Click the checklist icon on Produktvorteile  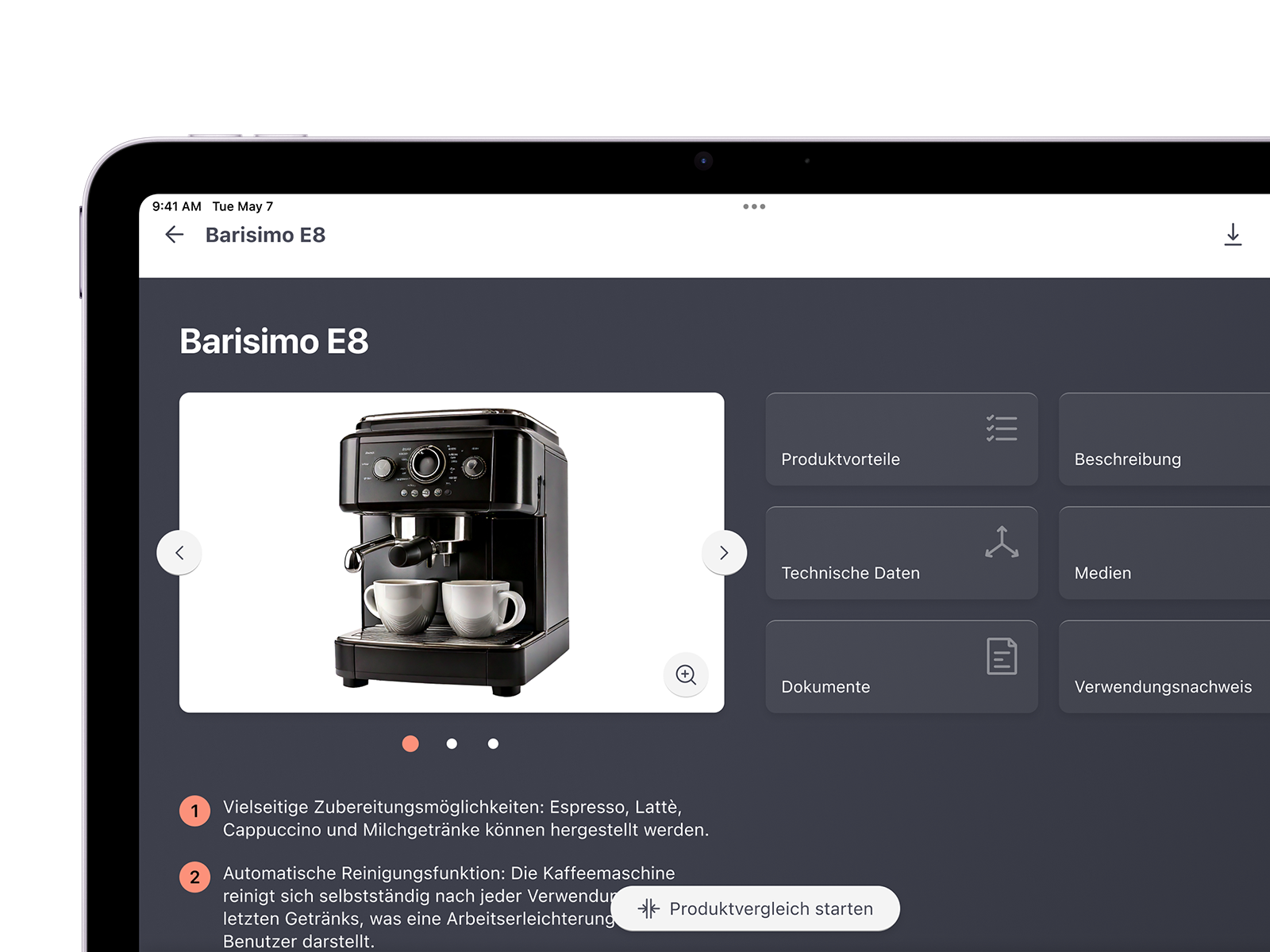click(1002, 428)
